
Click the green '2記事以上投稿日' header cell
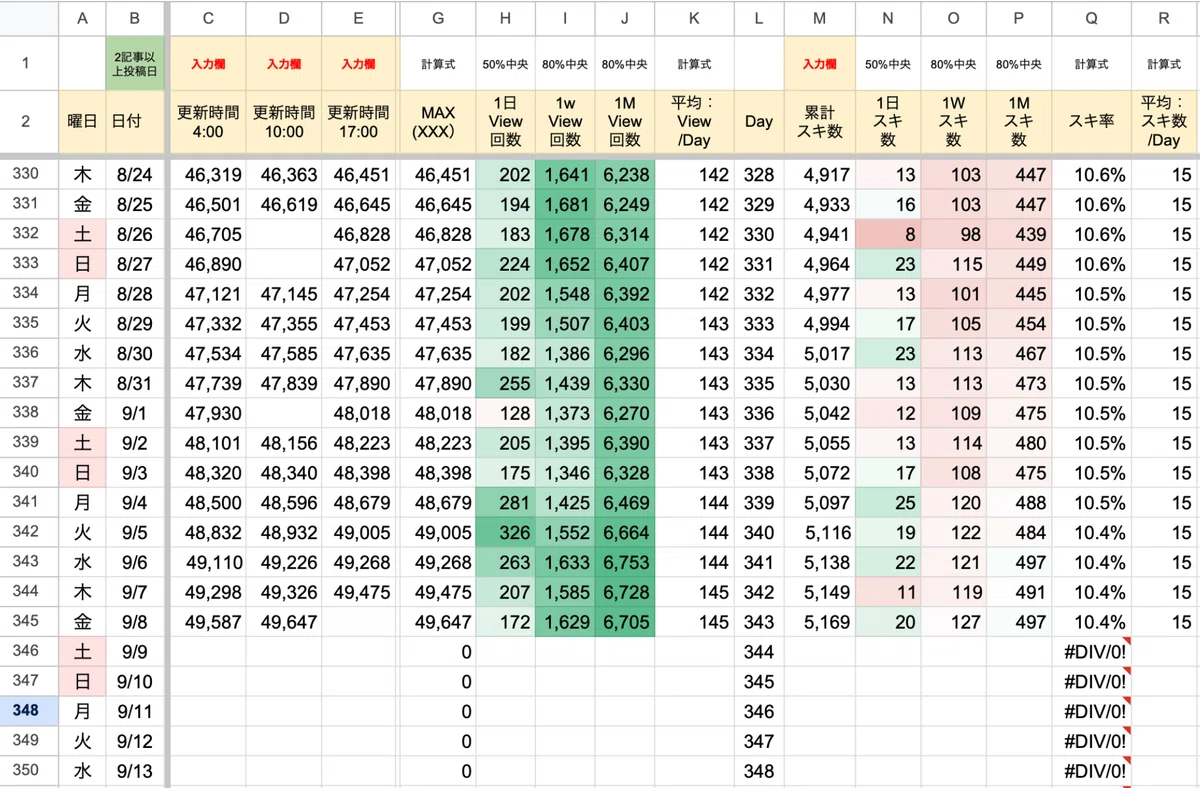[134, 63]
